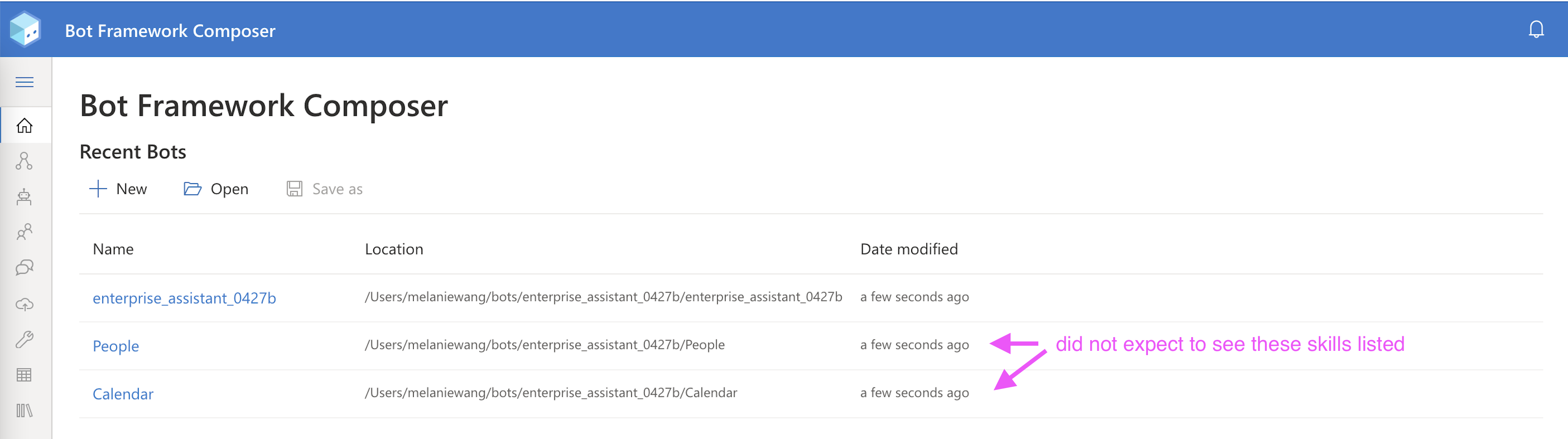Open the Home page icon
Image resolution: width=1568 pixels, height=439 pixels.
tap(25, 126)
